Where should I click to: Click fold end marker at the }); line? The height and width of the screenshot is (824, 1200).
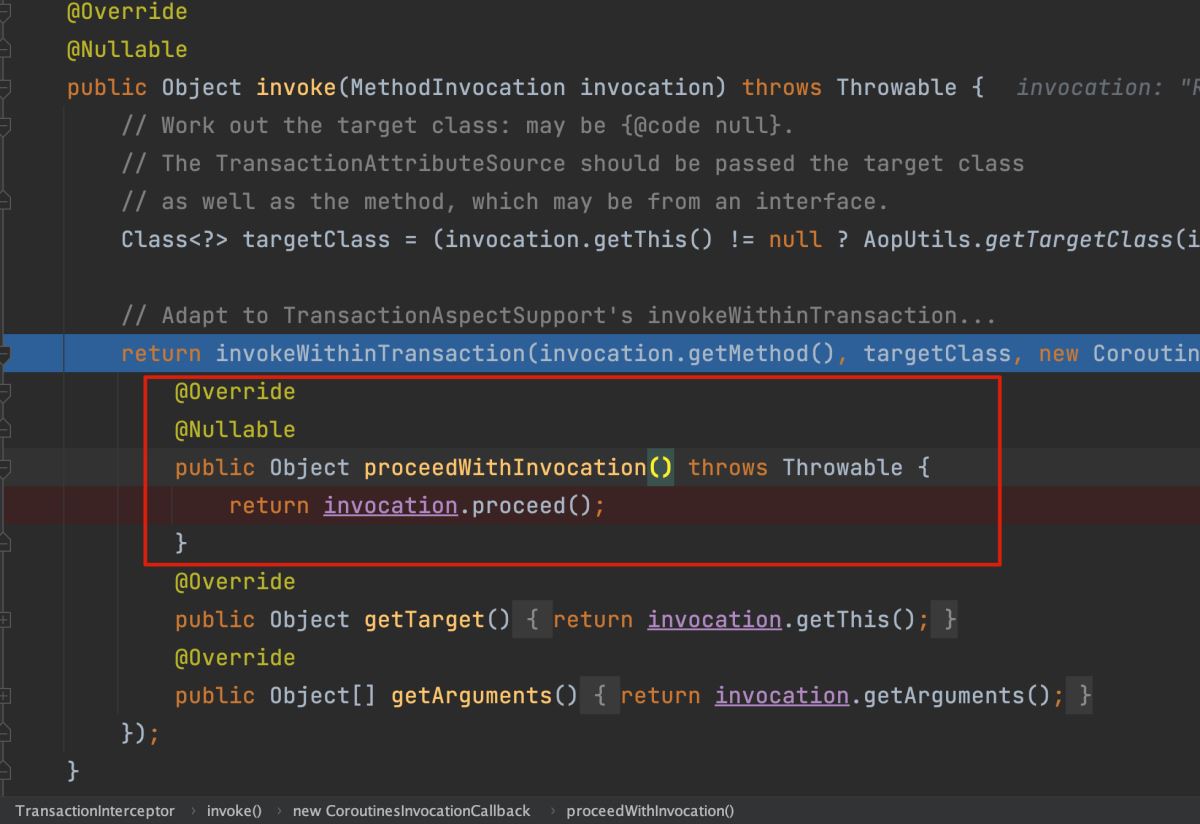coord(5,734)
